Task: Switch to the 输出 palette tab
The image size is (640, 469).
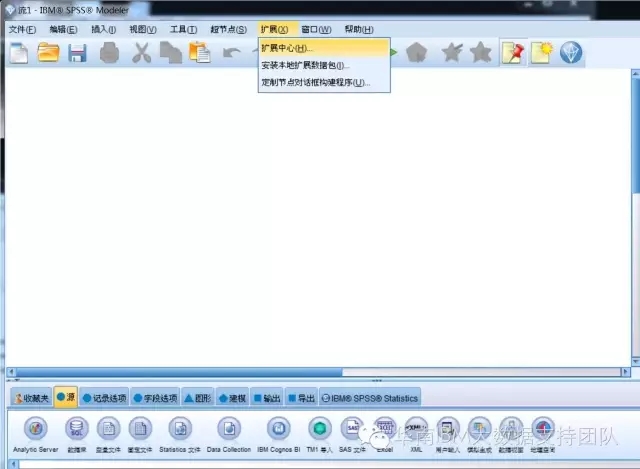Action: tap(267, 398)
